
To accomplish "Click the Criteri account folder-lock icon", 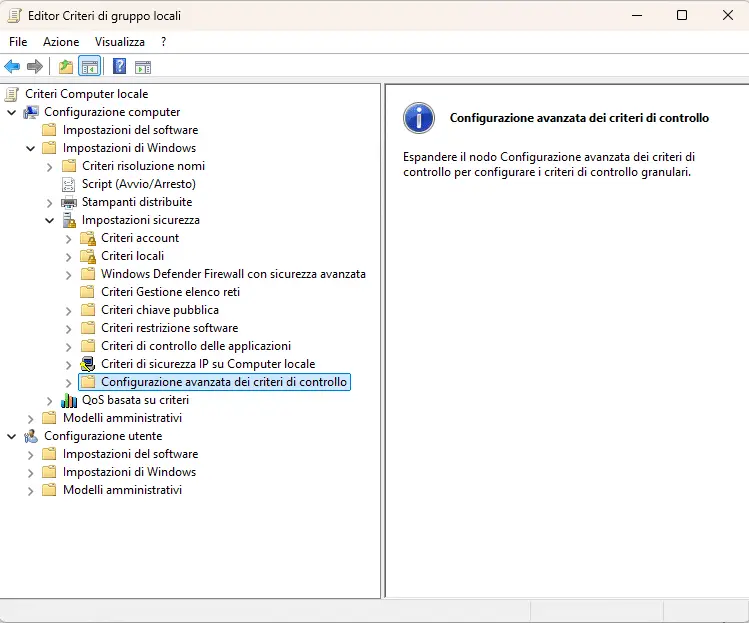I will (x=88, y=238).
